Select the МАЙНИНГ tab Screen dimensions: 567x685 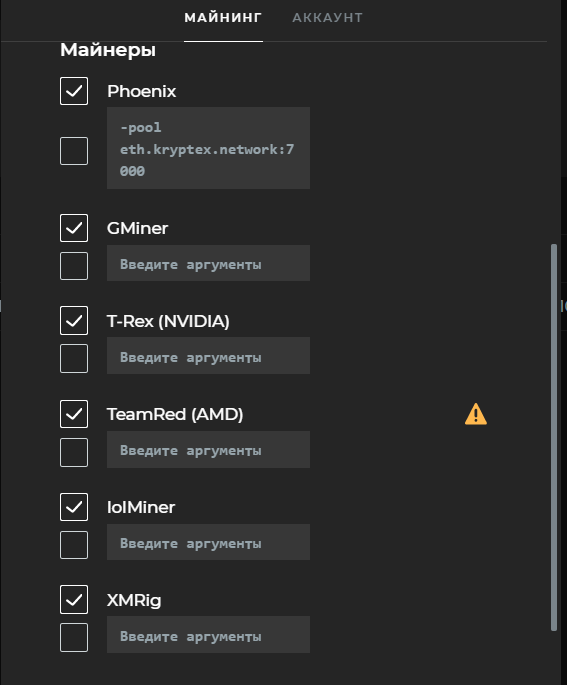[223, 17]
